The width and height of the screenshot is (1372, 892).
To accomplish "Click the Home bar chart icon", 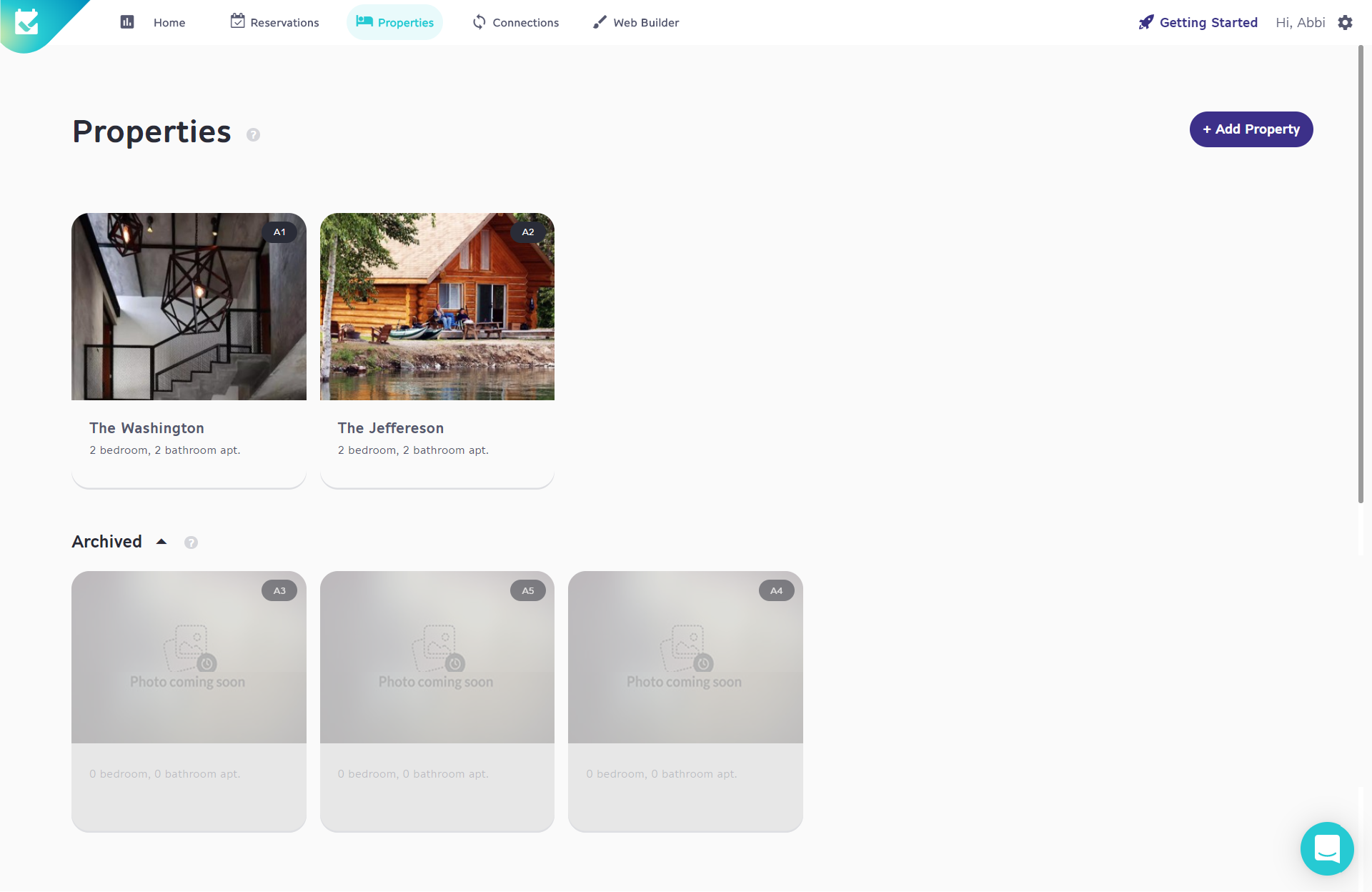I will click(x=127, y=22).
